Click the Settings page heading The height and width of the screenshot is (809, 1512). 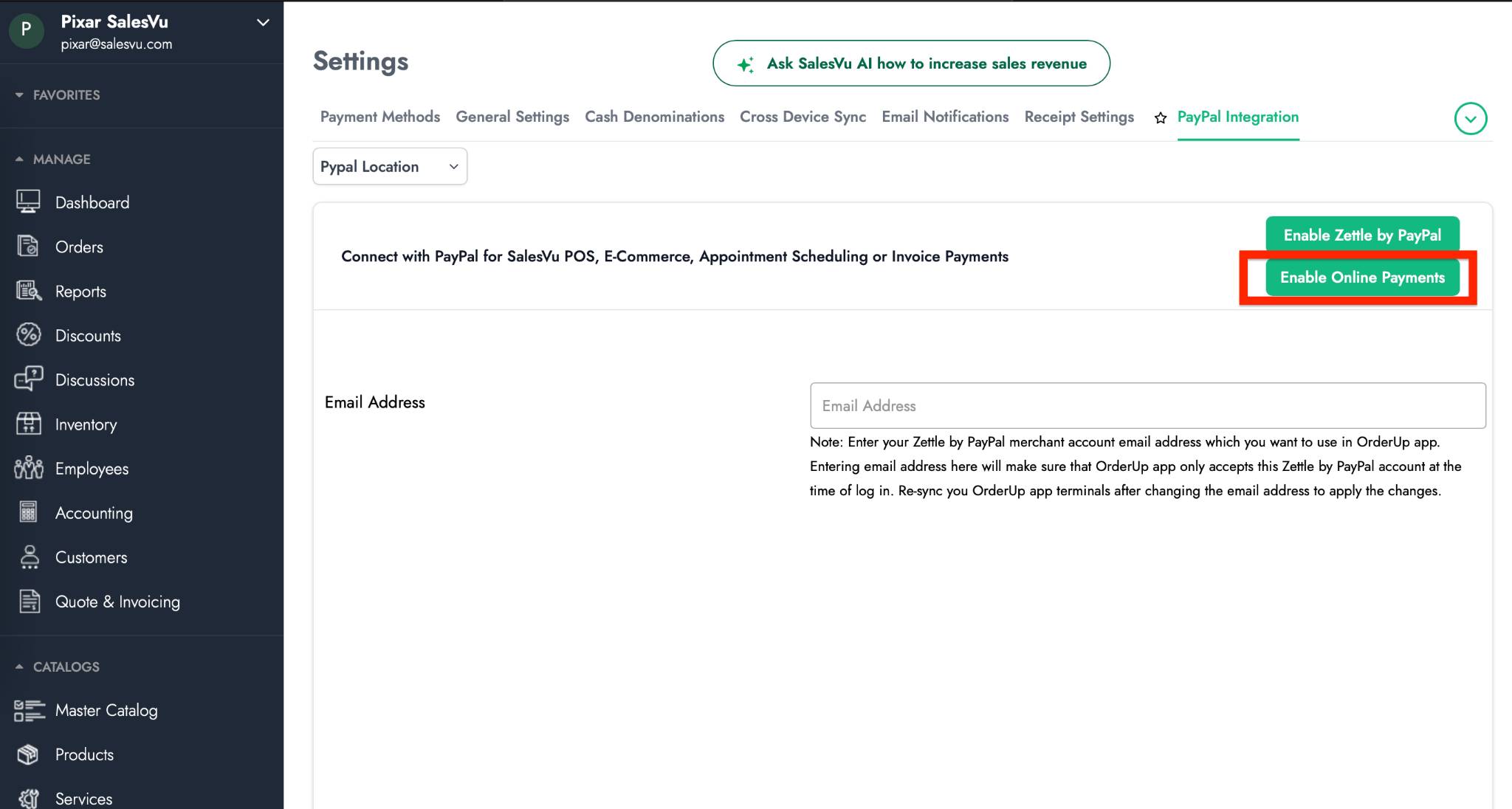pos(360,61)
